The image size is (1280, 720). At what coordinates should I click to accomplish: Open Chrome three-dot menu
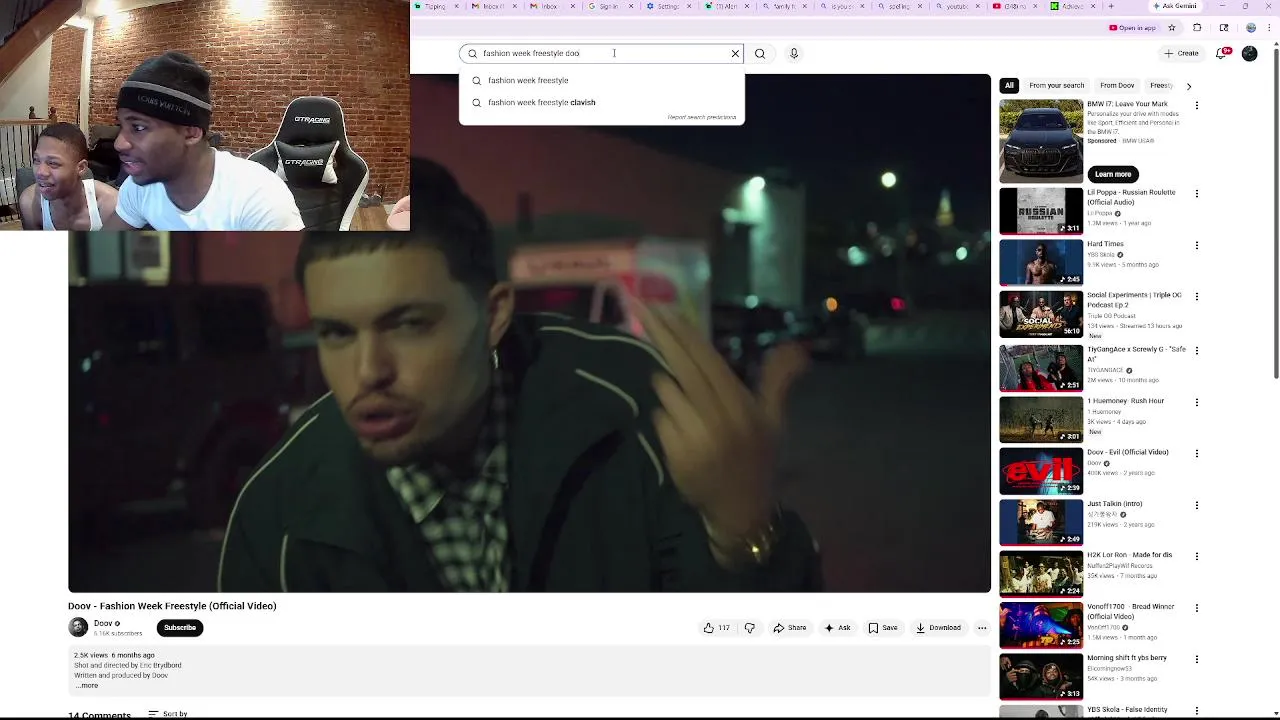pos(1270,28)
